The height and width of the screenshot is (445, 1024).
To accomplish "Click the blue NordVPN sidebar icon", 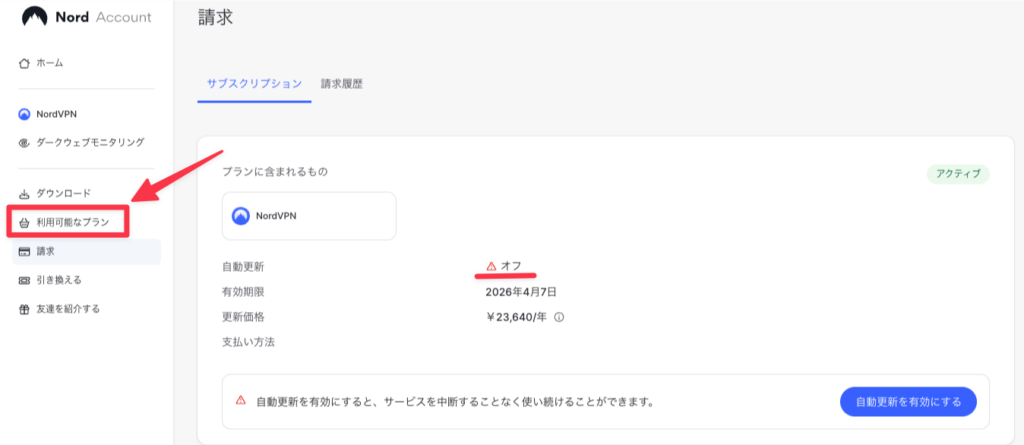I will coord(24,114).
